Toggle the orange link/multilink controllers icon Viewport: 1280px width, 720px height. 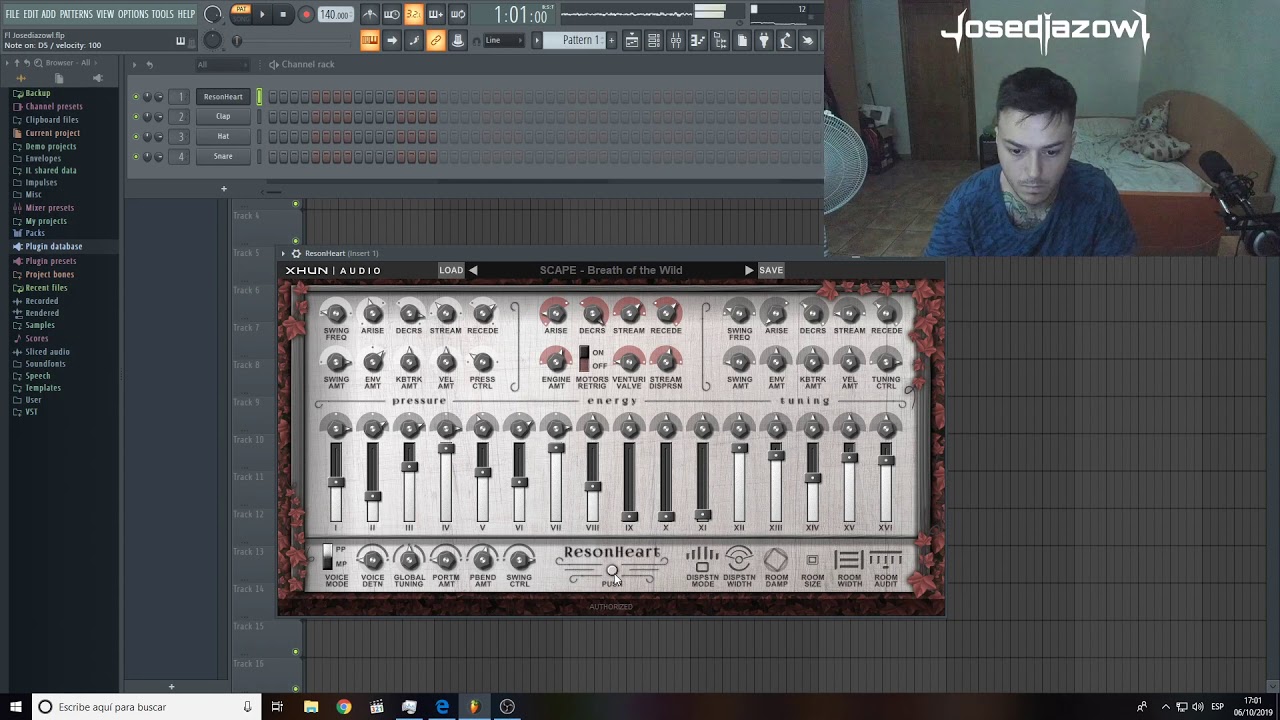pyautogui.click(x=436, y=40)
